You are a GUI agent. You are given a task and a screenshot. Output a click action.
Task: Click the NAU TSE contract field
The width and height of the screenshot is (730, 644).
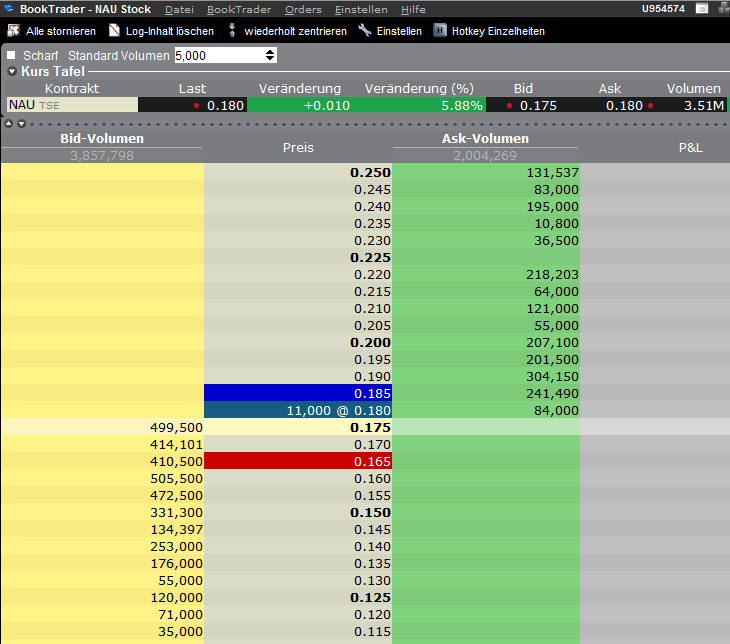coord(72,105)
